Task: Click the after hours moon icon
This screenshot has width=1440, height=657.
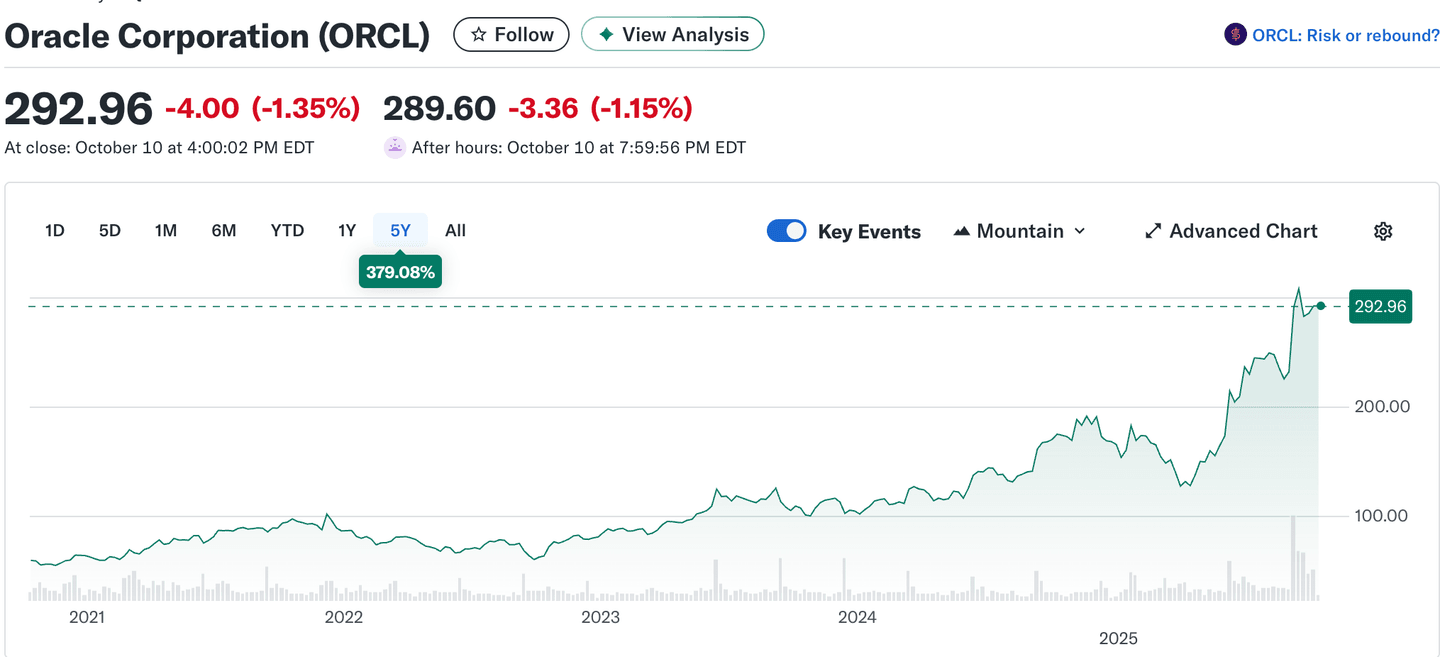Action: coord(395,147)
